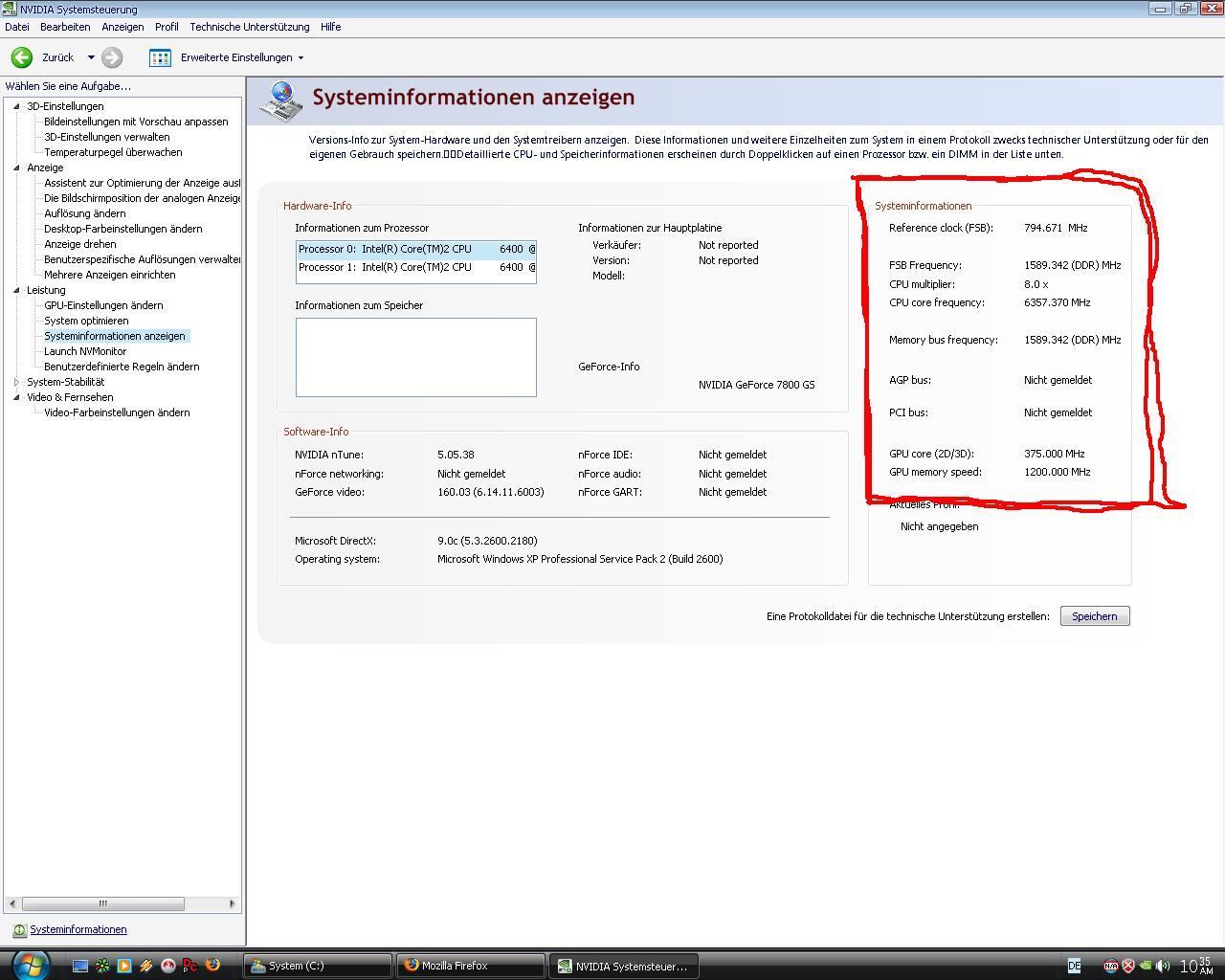The image size is (1225, 980).
Task: Click the NVIDIA Systemsteuerung taskbar button
Action: [x=624, y=966]
